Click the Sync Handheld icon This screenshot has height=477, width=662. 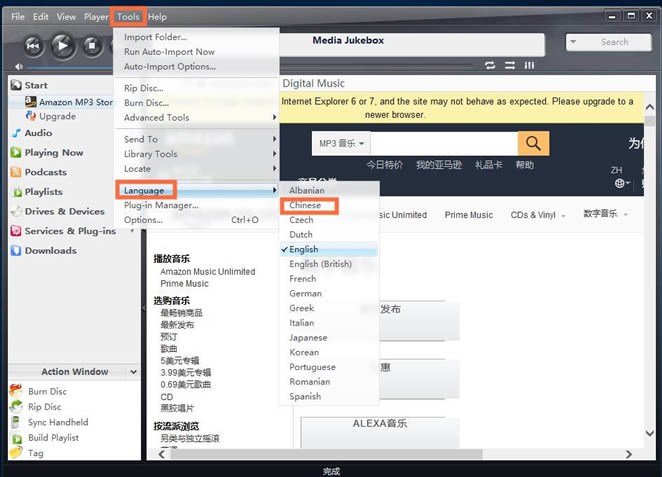coord(16,422)
